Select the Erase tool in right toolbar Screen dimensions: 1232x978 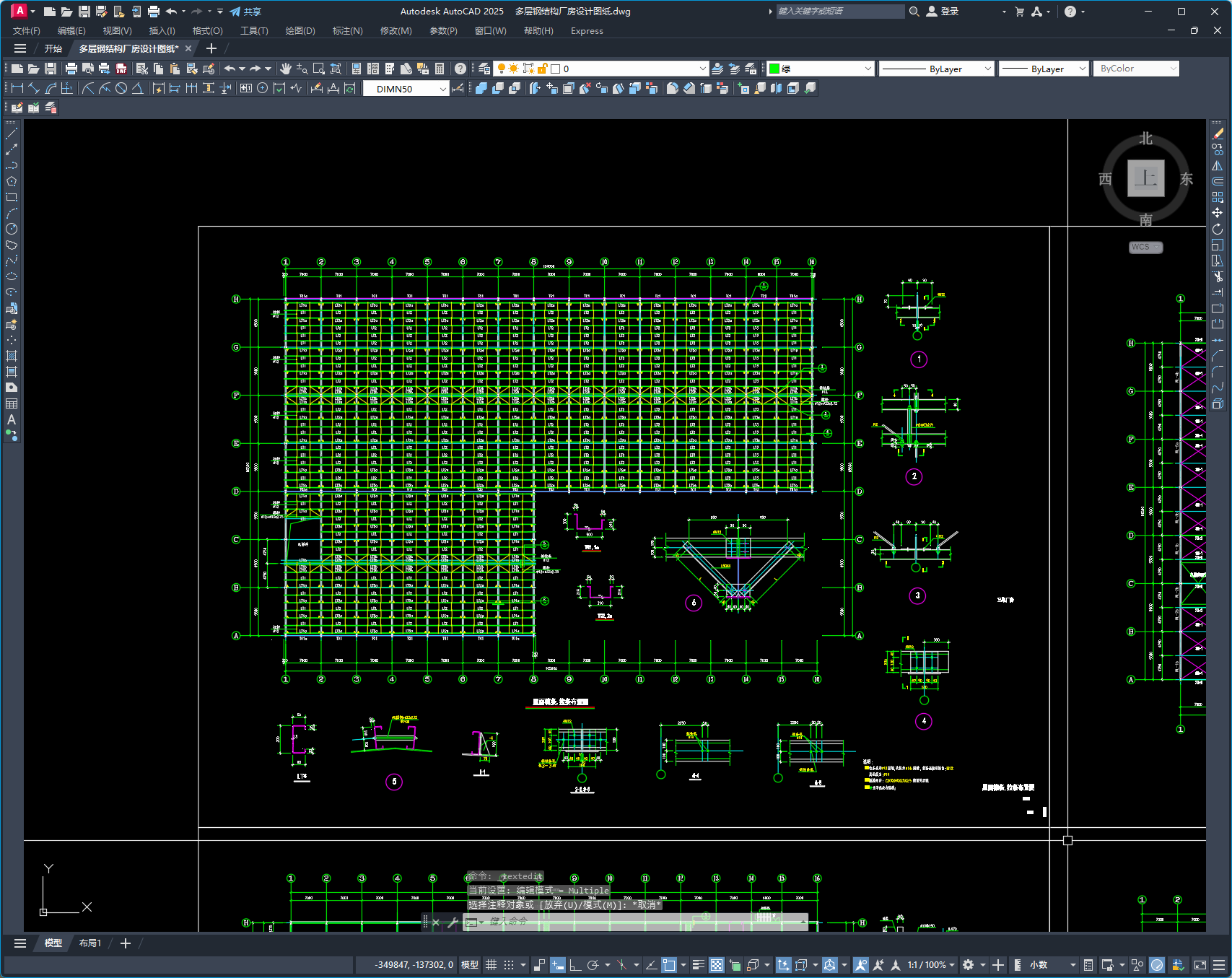click(1218, 134)
